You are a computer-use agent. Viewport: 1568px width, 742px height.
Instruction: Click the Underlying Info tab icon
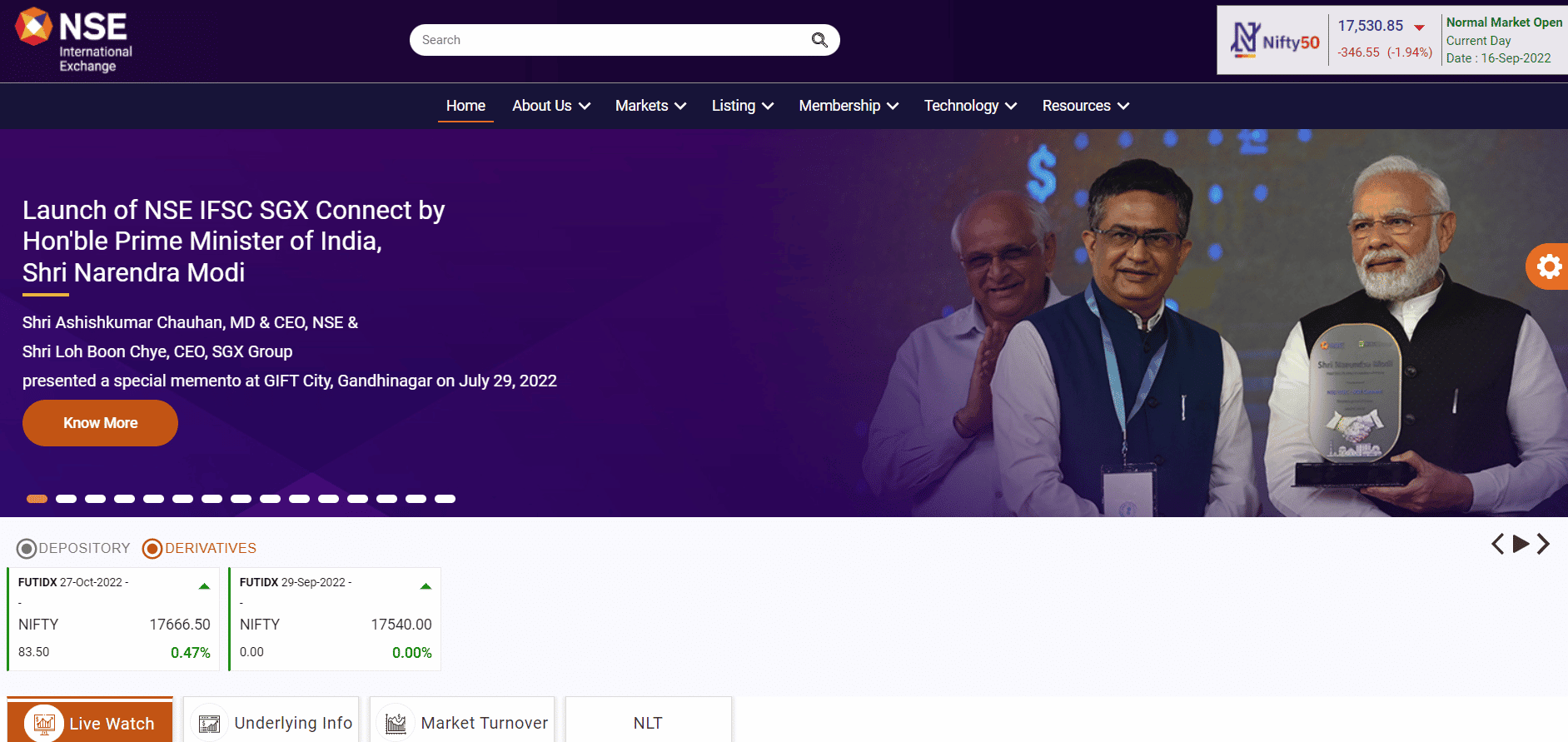click(209, 723)
